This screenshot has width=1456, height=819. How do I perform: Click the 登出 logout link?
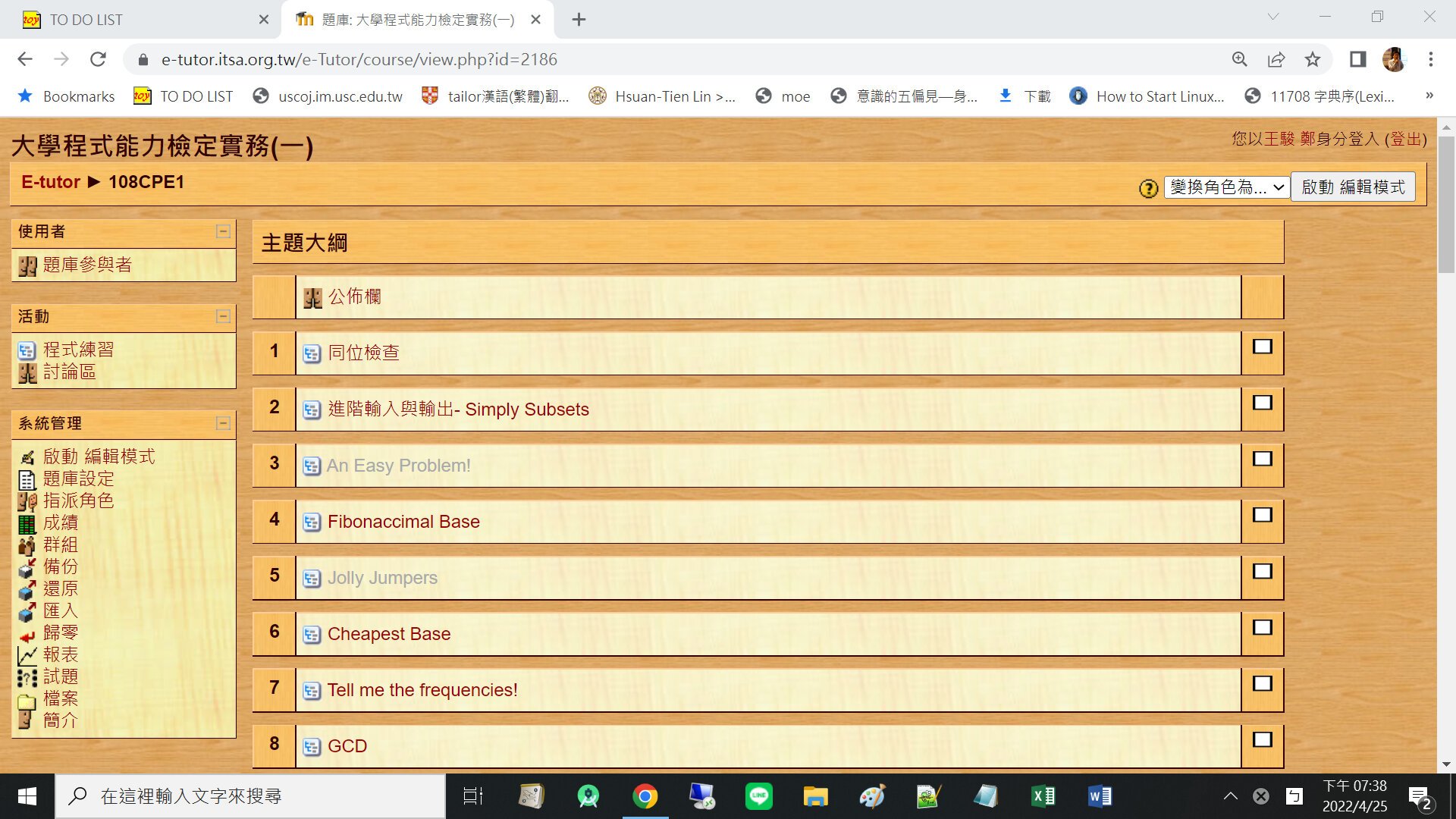coord(1405,139)
